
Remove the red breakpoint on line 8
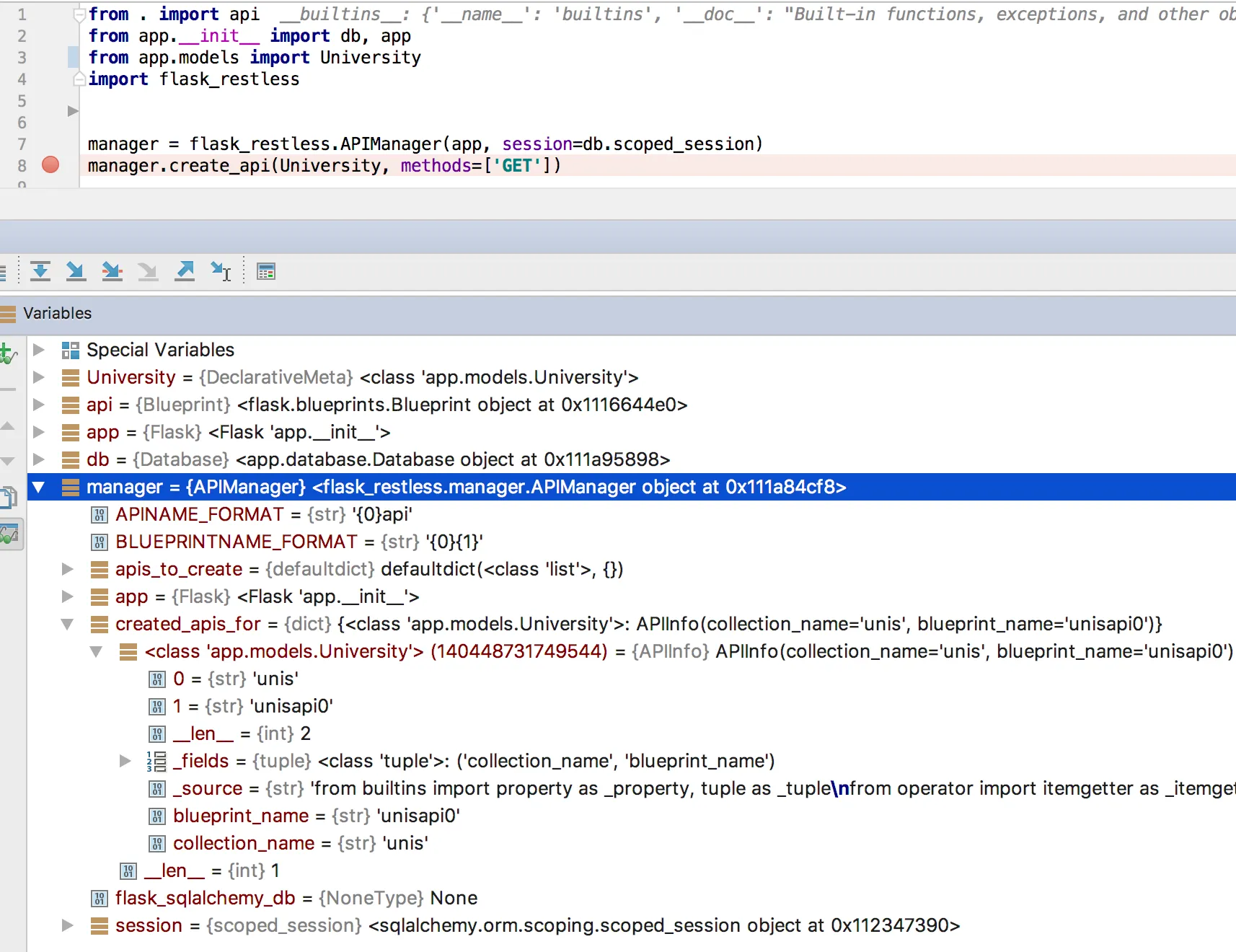[x=50, y=165]
